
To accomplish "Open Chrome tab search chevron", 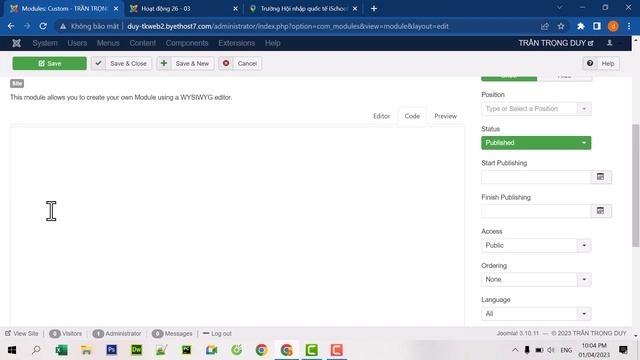I will pyautogui.click(x=560, y=8).
